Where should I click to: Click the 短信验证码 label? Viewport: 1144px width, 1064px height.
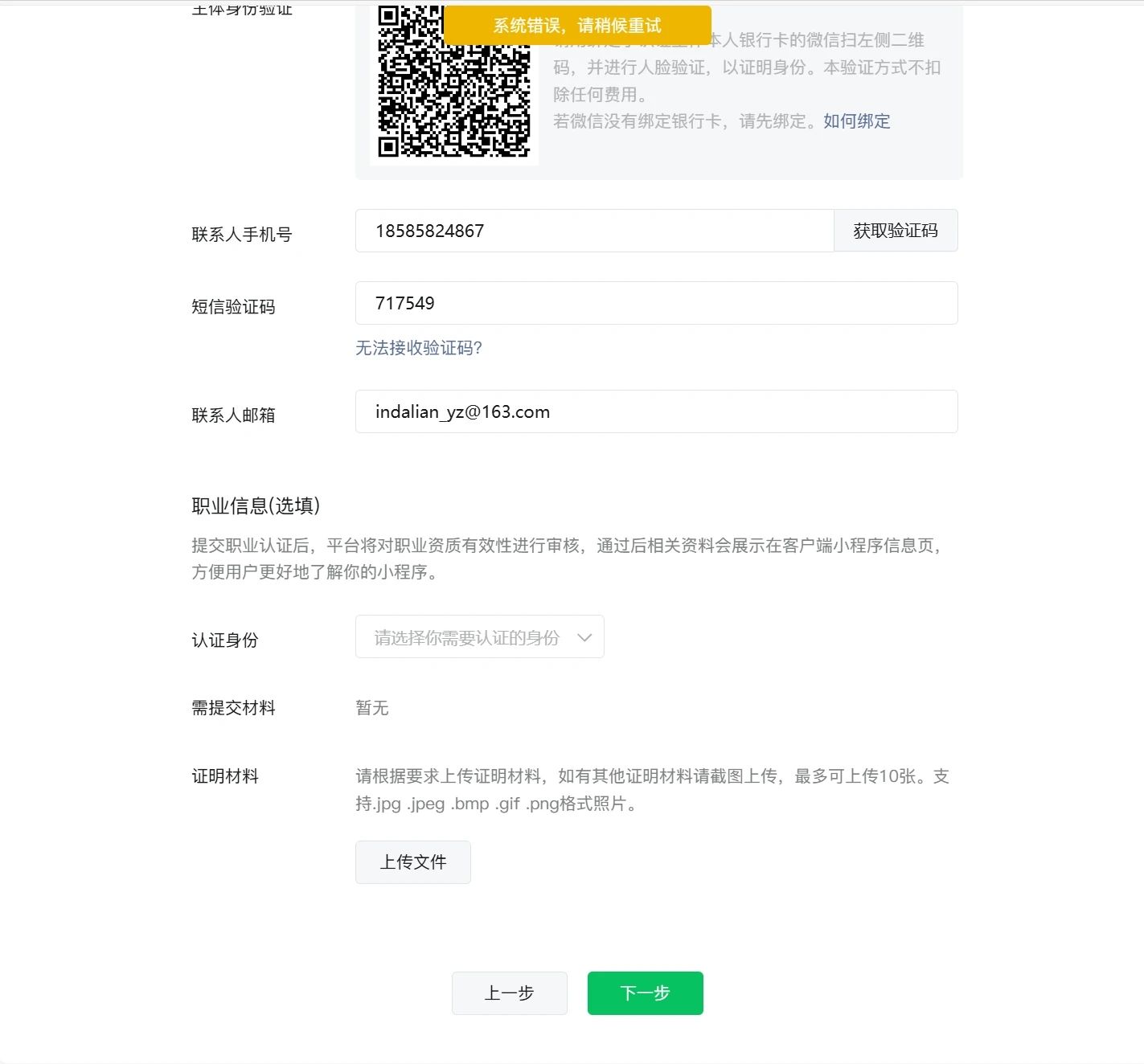(x=233, y=307)
